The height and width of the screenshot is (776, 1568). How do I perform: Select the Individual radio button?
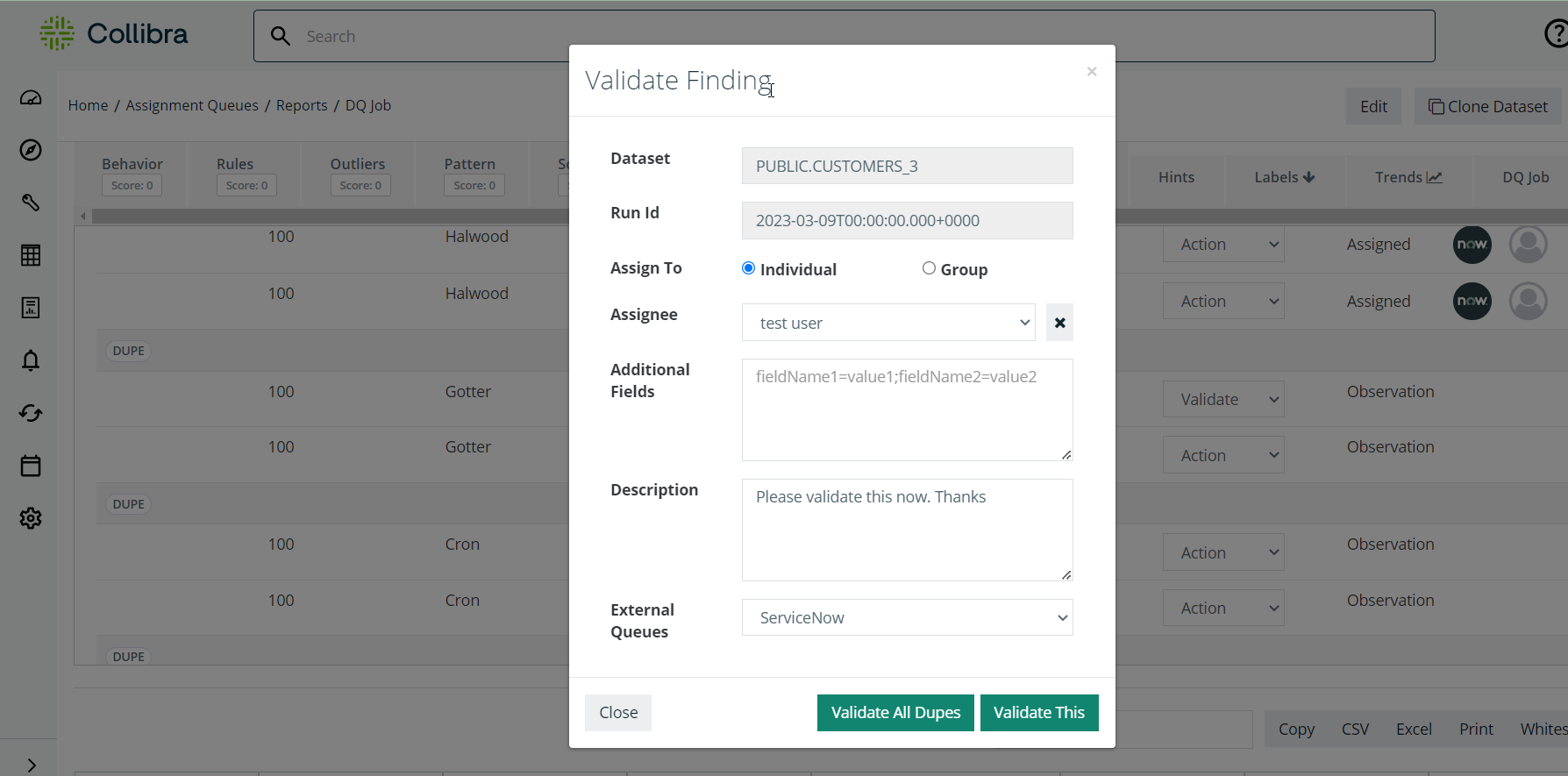748,268
